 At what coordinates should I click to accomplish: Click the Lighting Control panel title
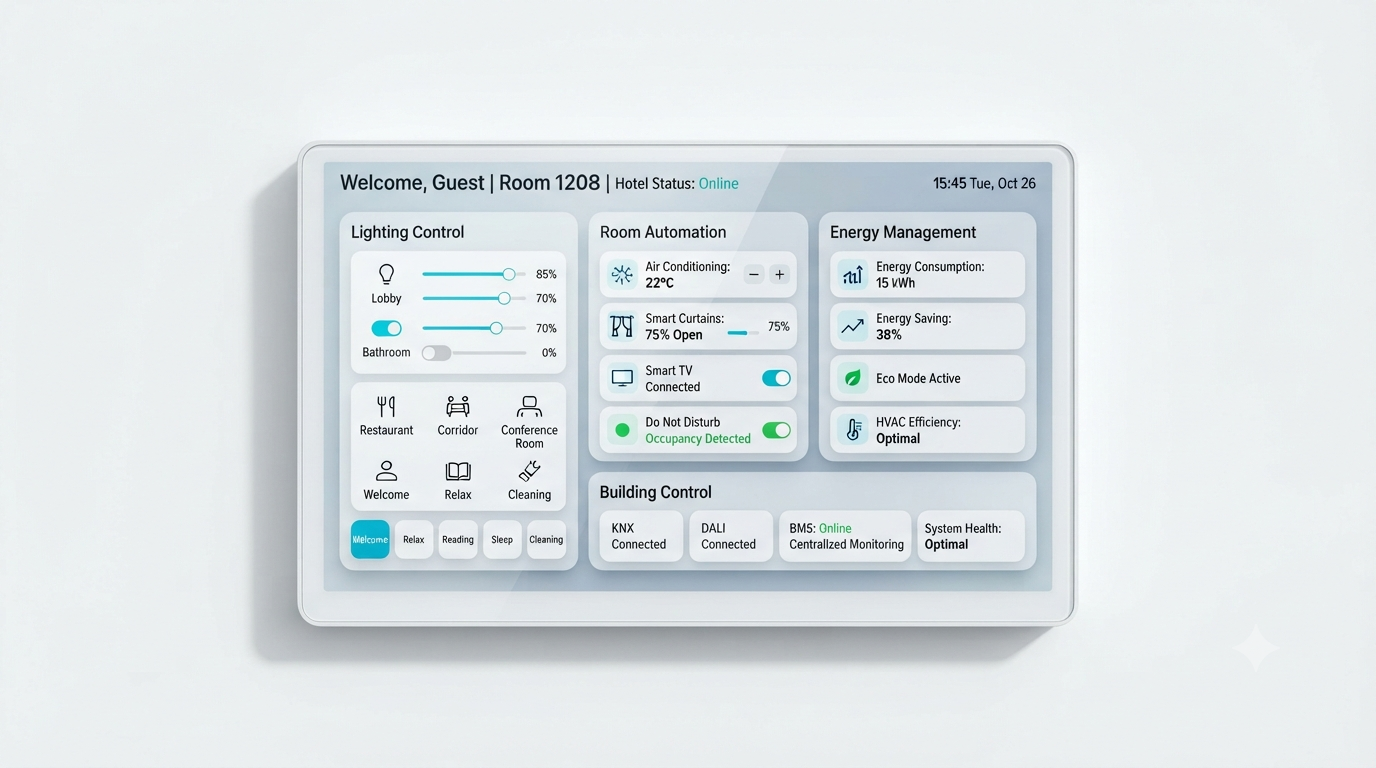408,232
